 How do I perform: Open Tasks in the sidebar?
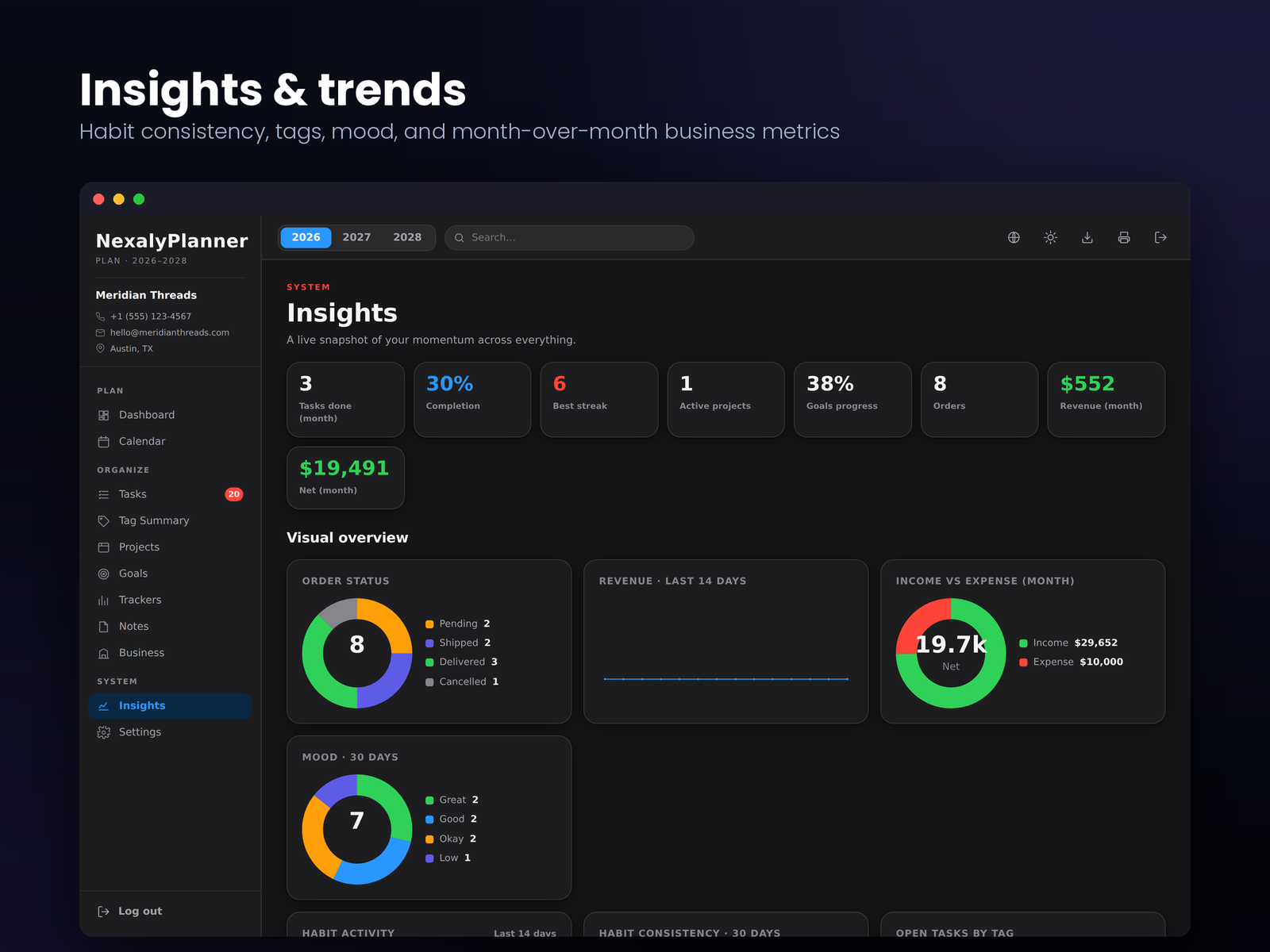coord(170,494)
